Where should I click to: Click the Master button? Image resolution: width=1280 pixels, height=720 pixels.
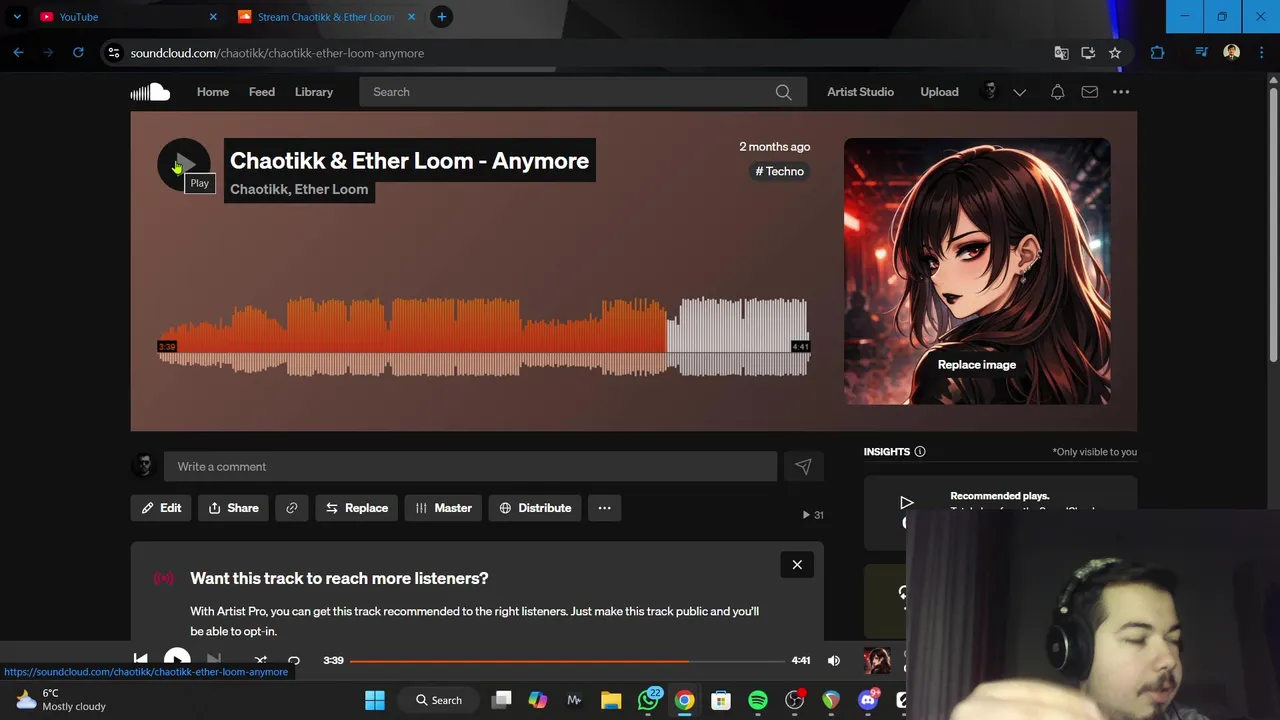[x=443, y=508]
